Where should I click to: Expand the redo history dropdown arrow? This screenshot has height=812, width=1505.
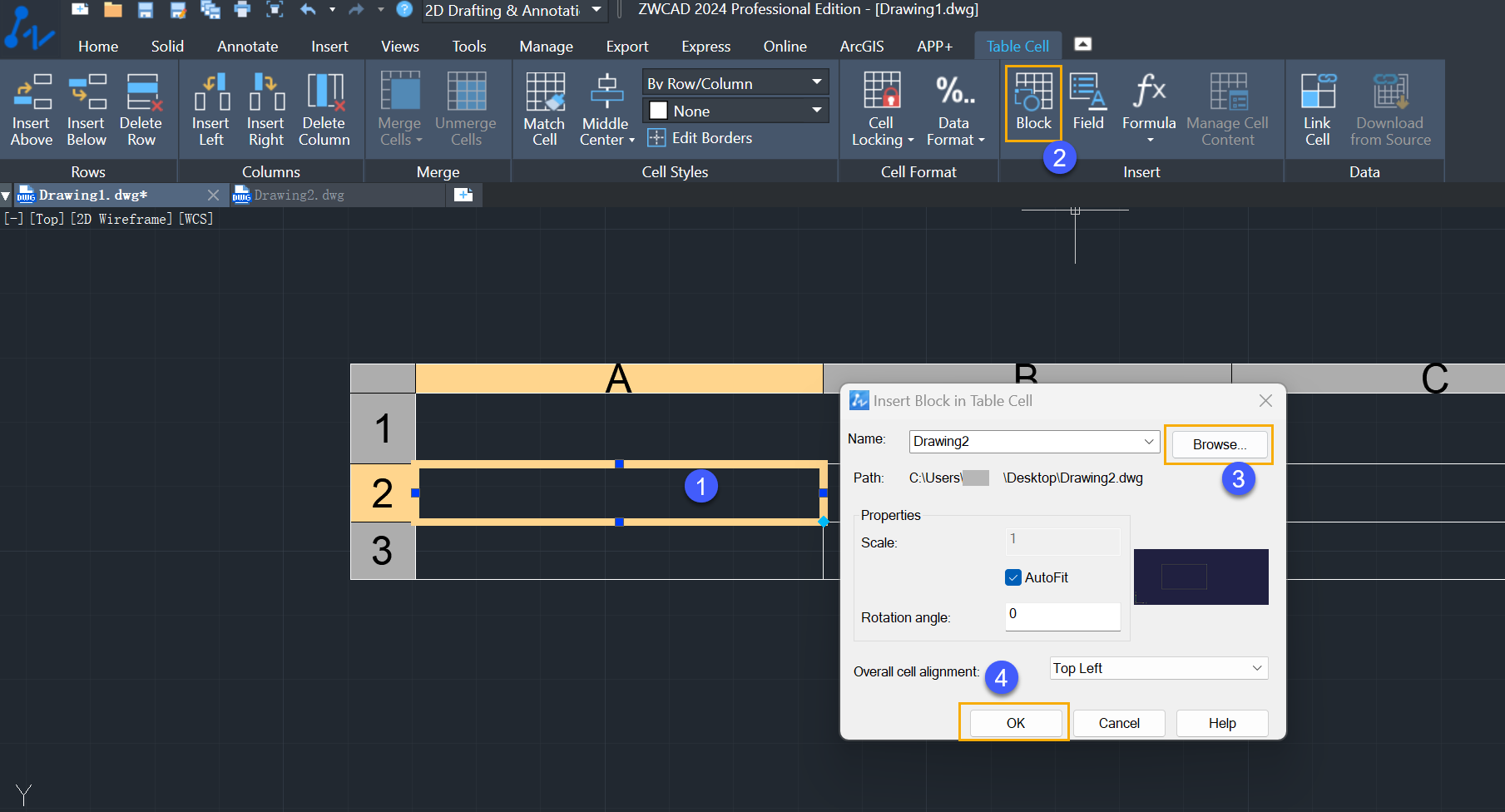tap(380, 9)
